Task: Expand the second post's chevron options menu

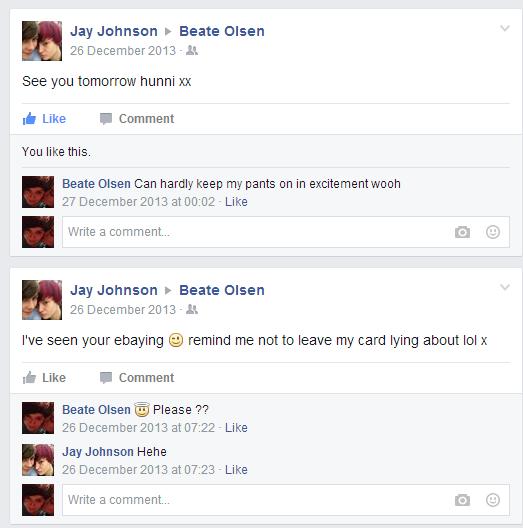Action: pos(504,287)
